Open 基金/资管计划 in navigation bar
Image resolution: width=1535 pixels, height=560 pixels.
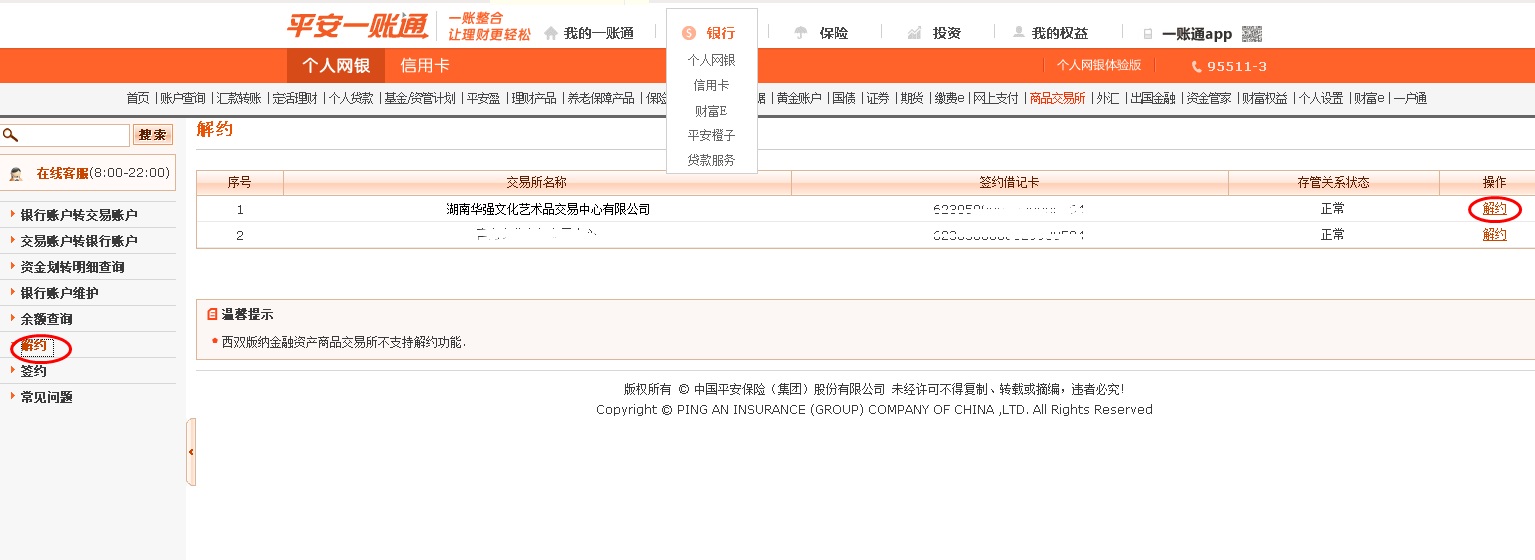[420, 98]
